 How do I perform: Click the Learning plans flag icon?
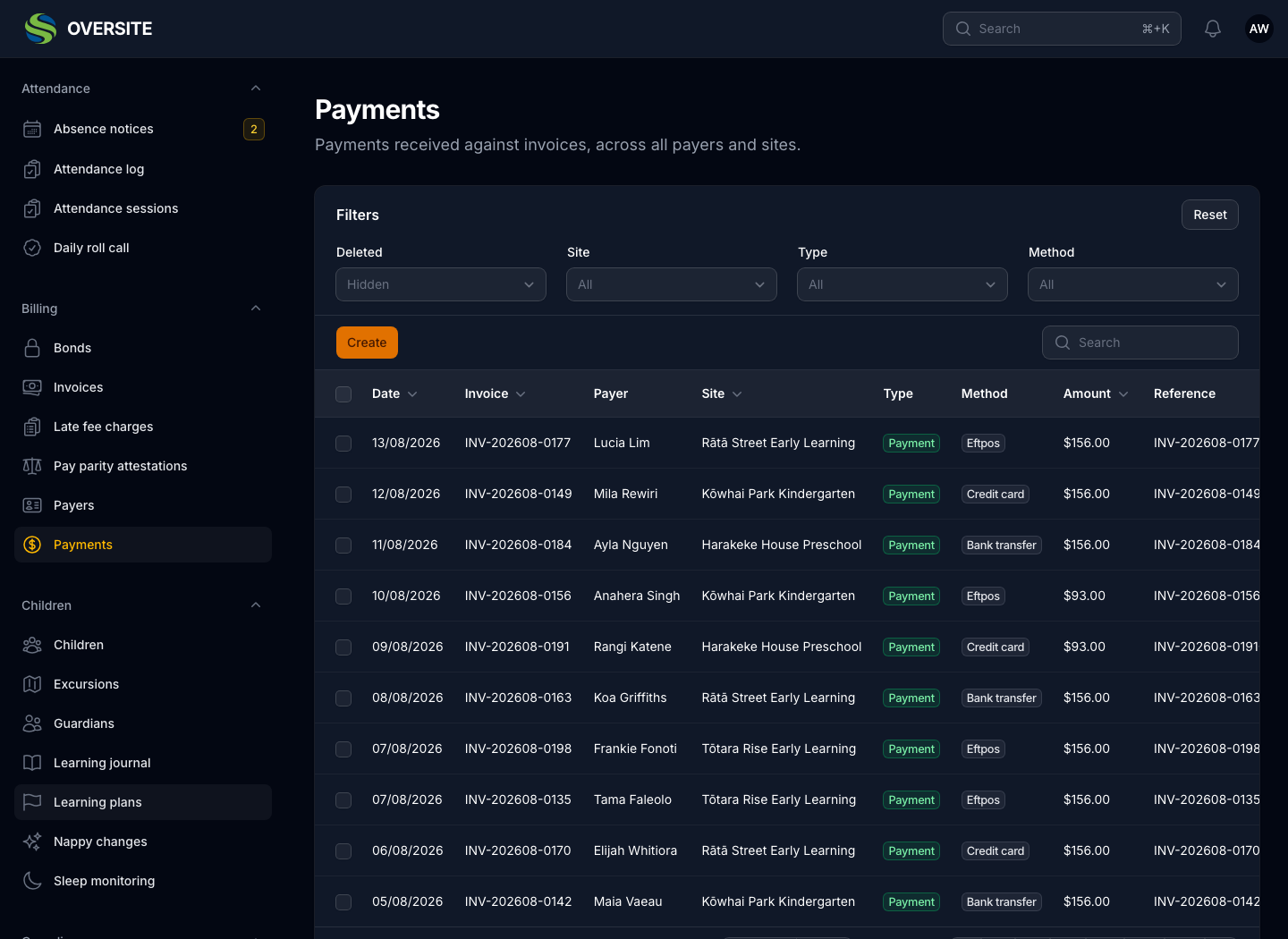[32, 802]
